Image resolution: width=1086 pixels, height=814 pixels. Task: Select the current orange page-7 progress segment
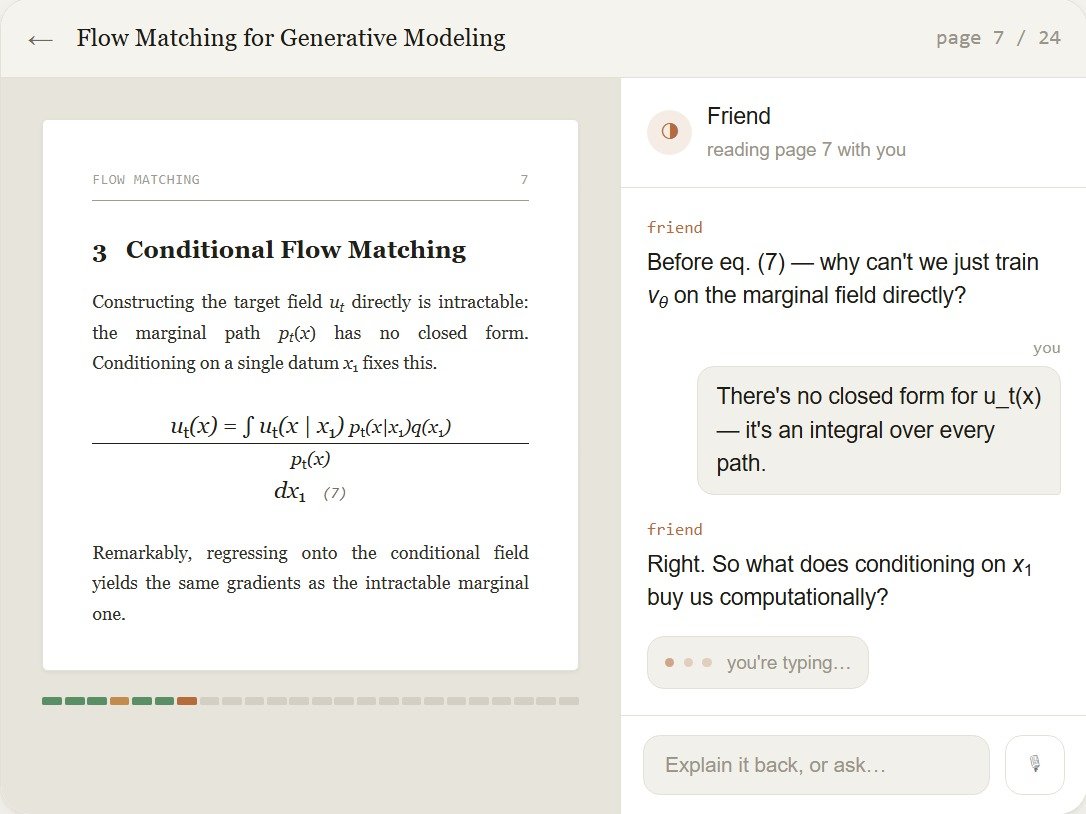(187, 701)
